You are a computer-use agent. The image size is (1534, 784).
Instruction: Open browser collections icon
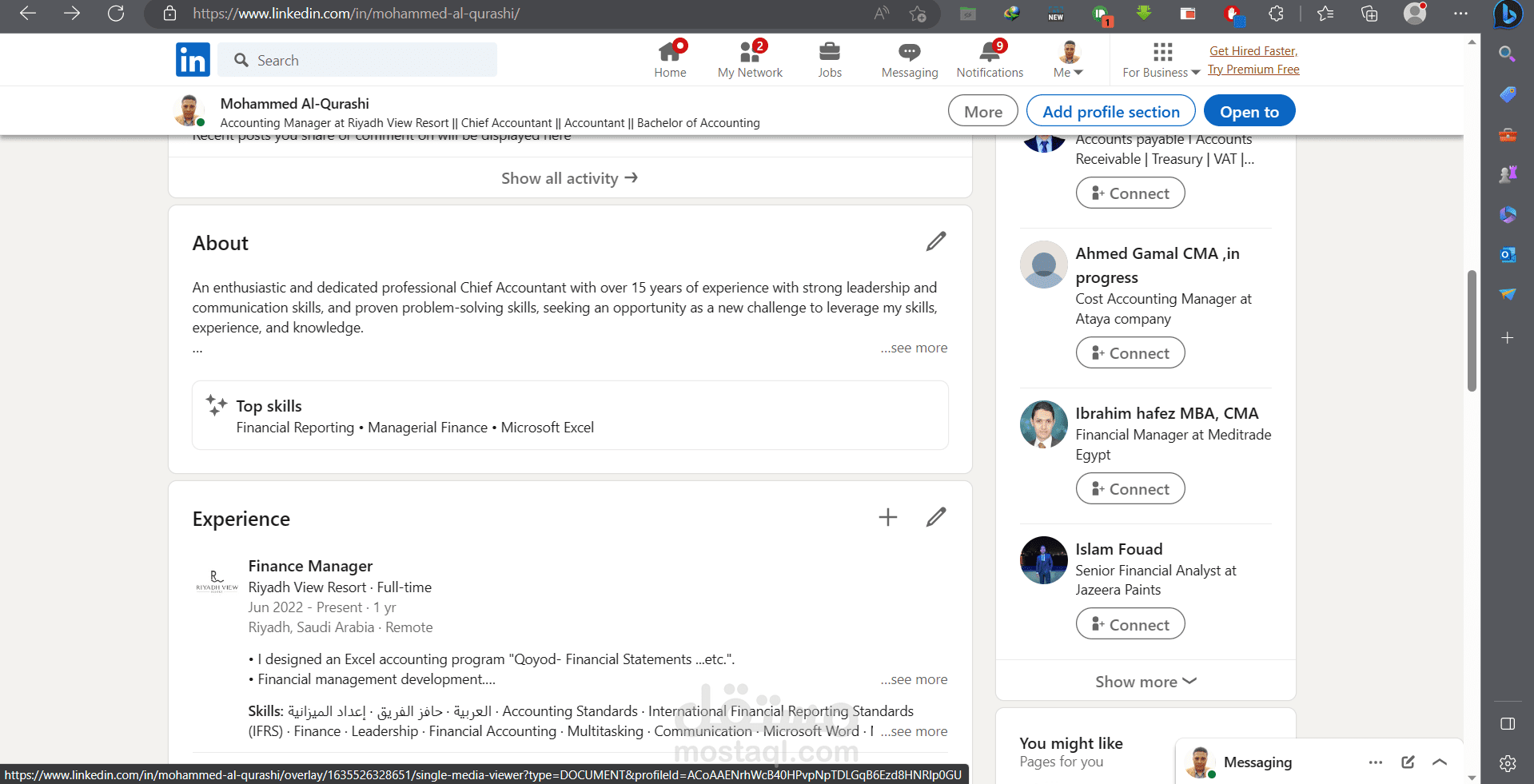pos(1369,14)
